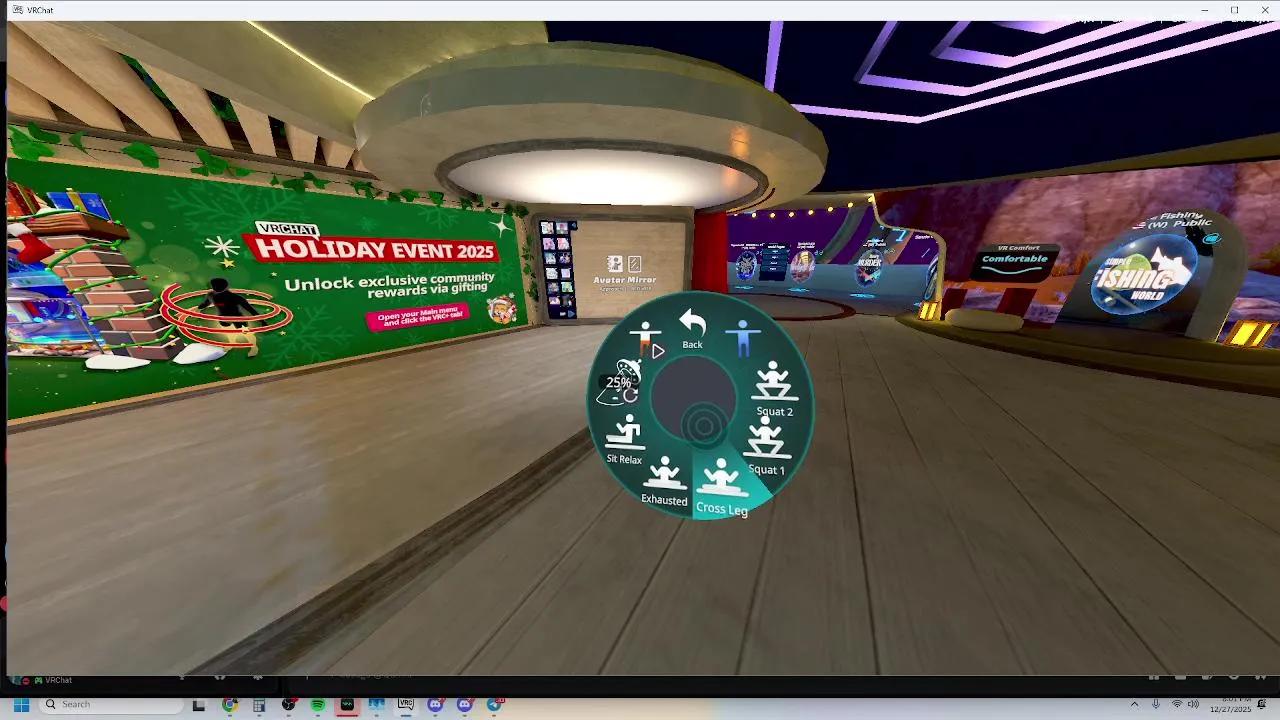Adjust the UFO 25% radial control
1280x720 pixels.
[x=619, y=383]
